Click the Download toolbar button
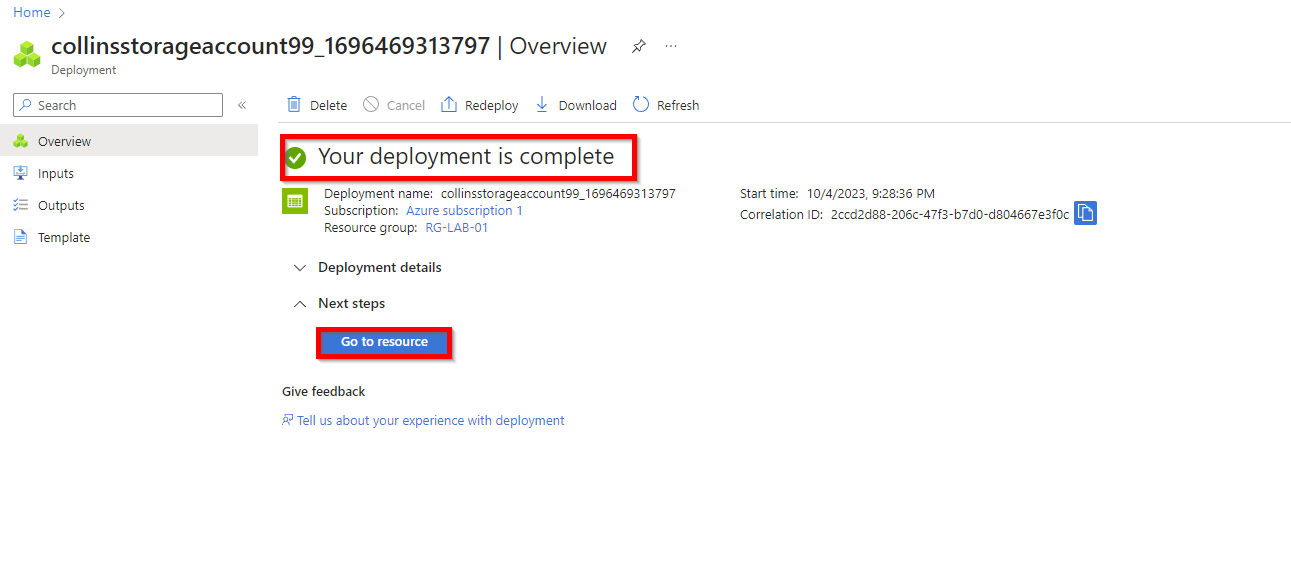This screenshot has height=582, width=1291. pos(576,105)
